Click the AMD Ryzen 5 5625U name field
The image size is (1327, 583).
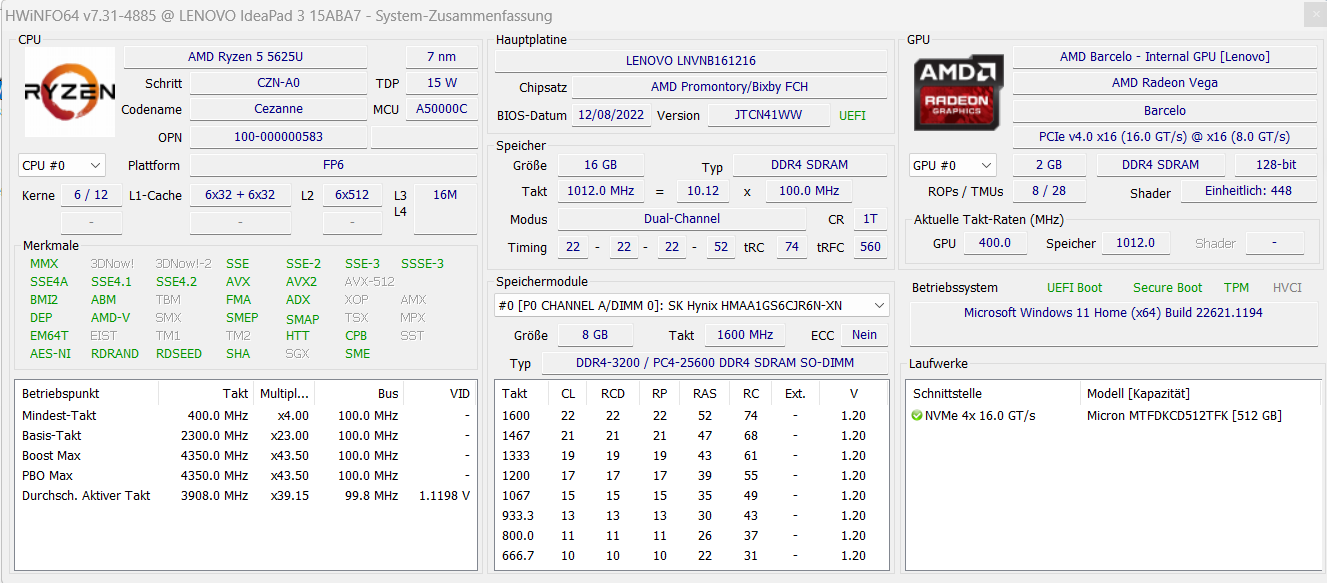[245, 57]
